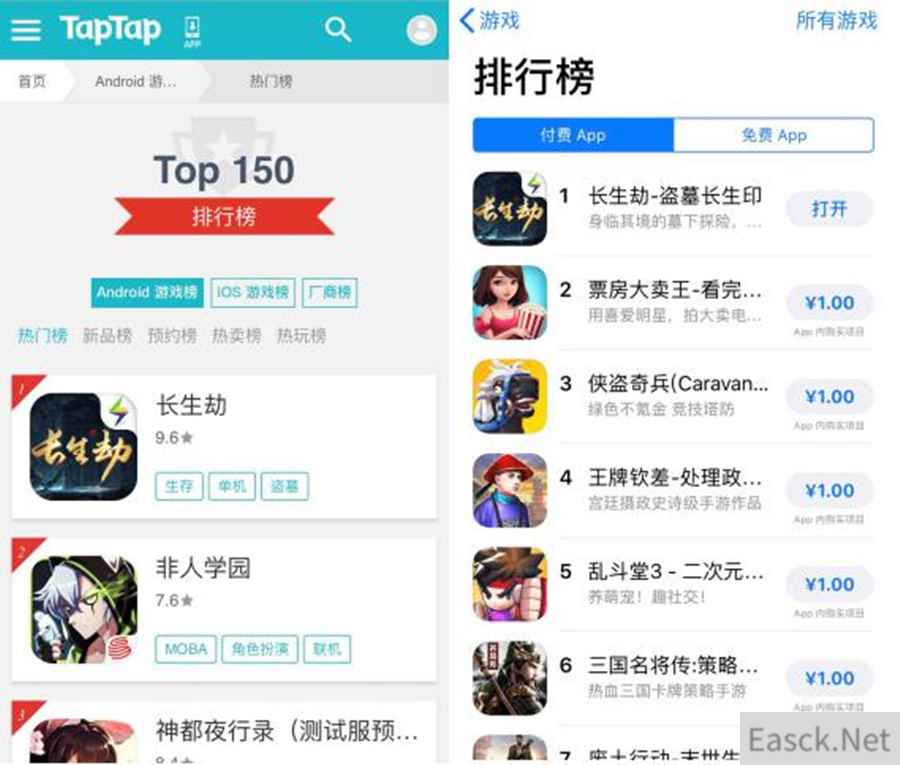Open the 非人学园 game icon
Viewport: 900px width, 765px height.
[x=84, y=609]
